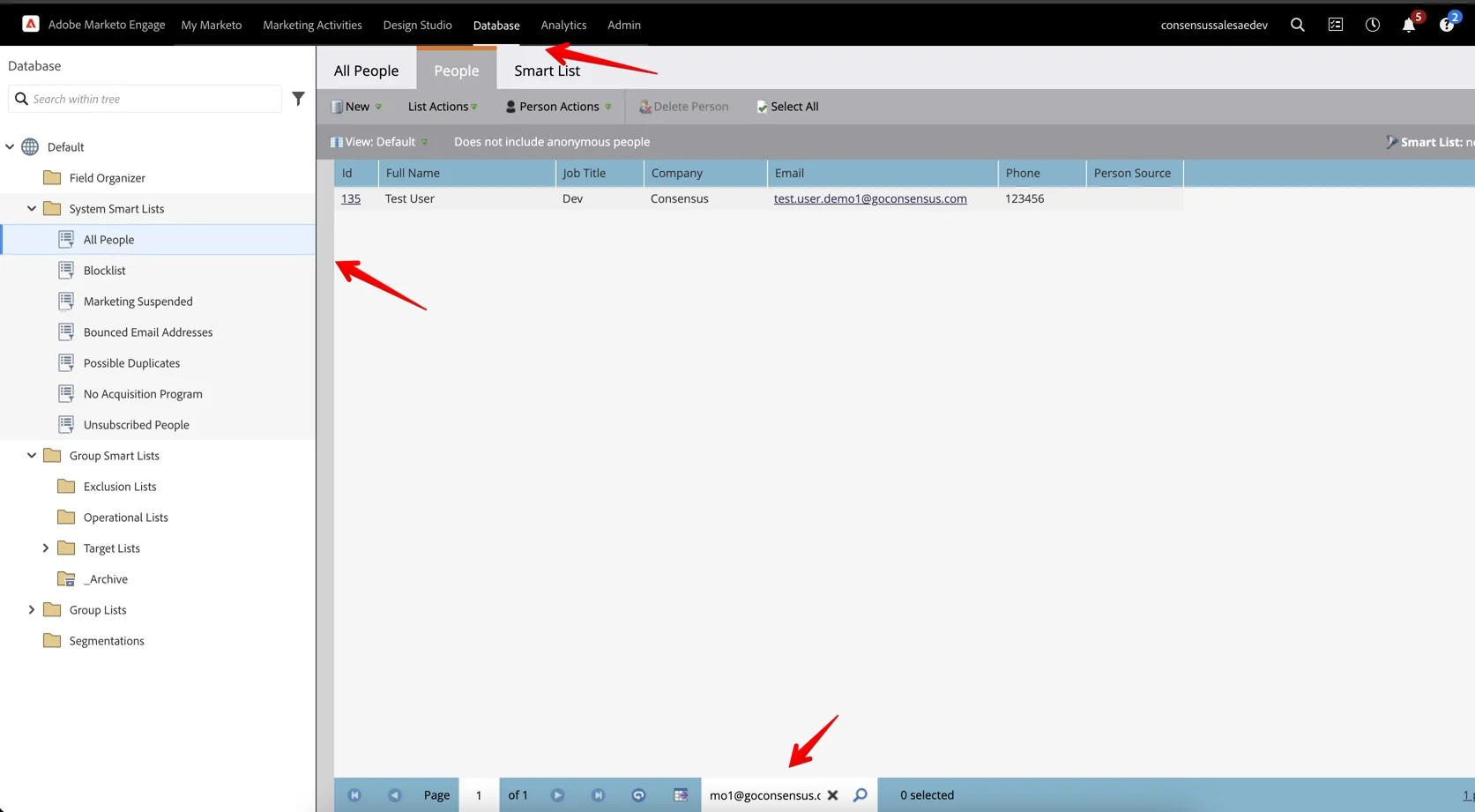Viewport: 1475px width, 812px height.
Task: Sort by Person Source column header
Action: (1135, 173)
